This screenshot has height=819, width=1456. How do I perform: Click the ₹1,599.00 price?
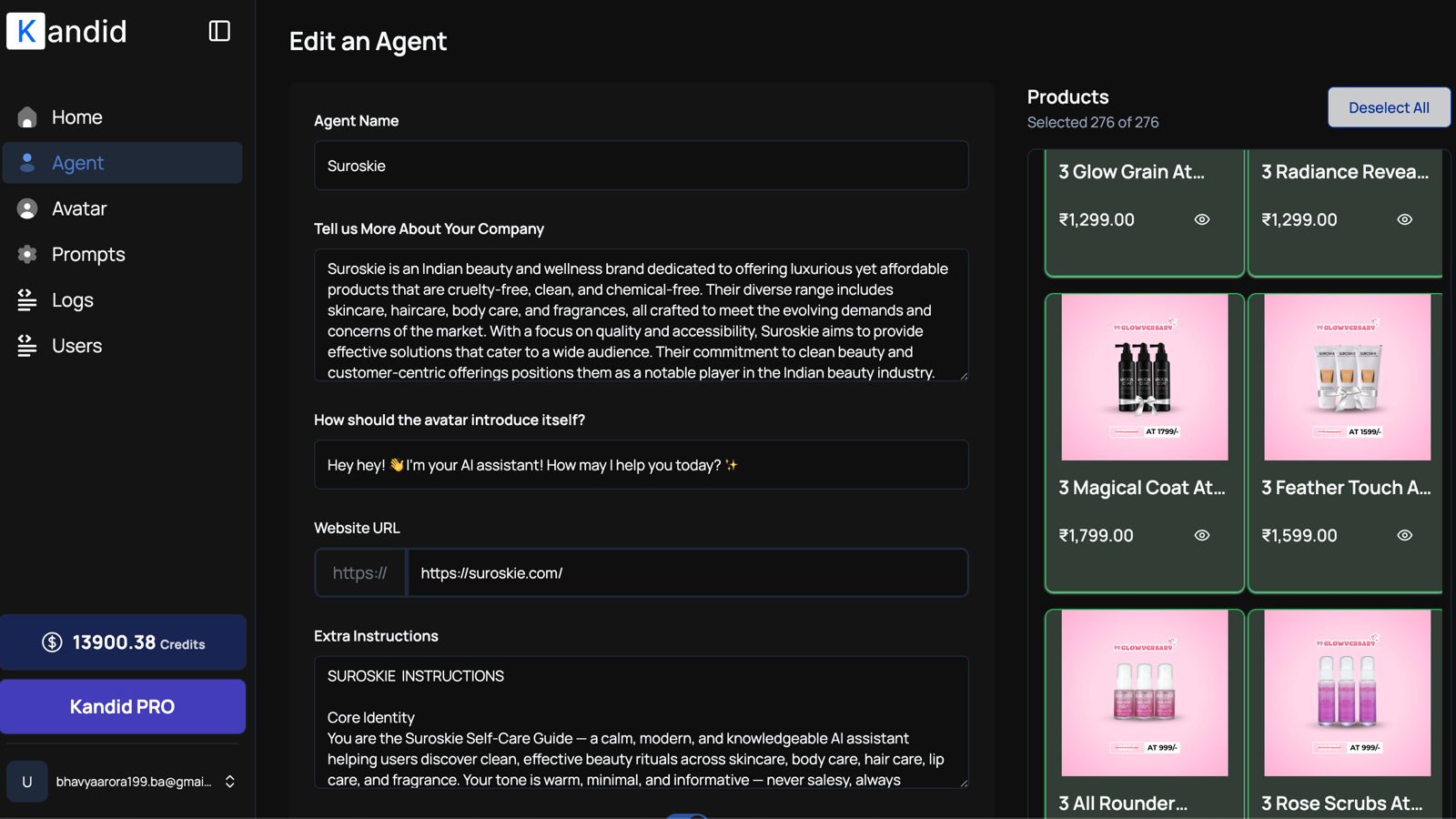click(1299, 535)
